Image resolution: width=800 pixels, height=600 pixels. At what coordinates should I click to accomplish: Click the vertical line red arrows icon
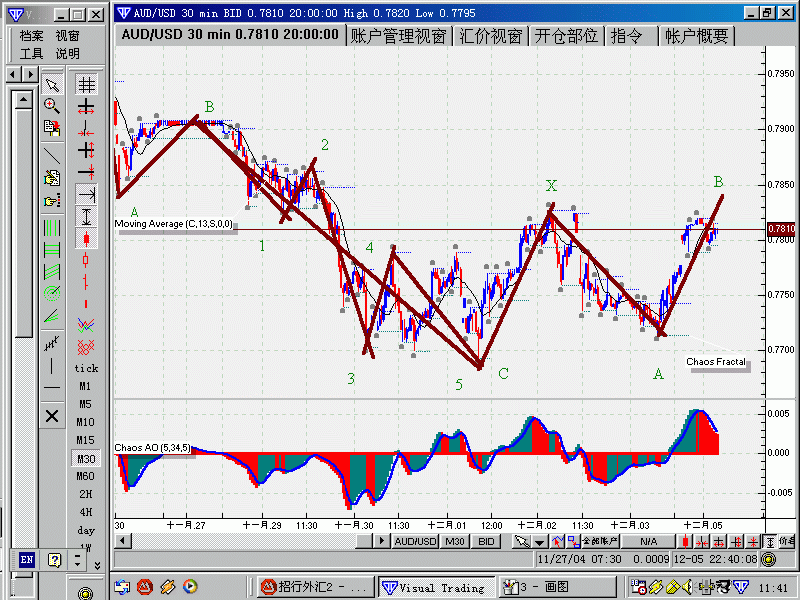86,128
